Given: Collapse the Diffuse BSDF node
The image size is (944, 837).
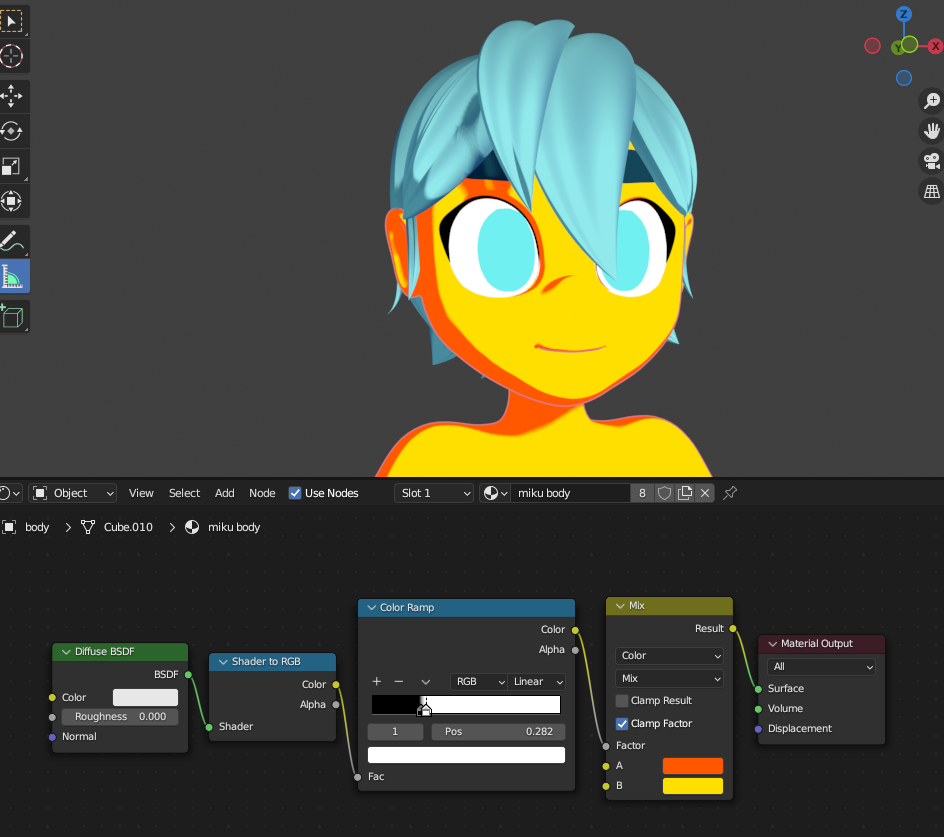Looking at the screenshot, I should click(66, 652).
